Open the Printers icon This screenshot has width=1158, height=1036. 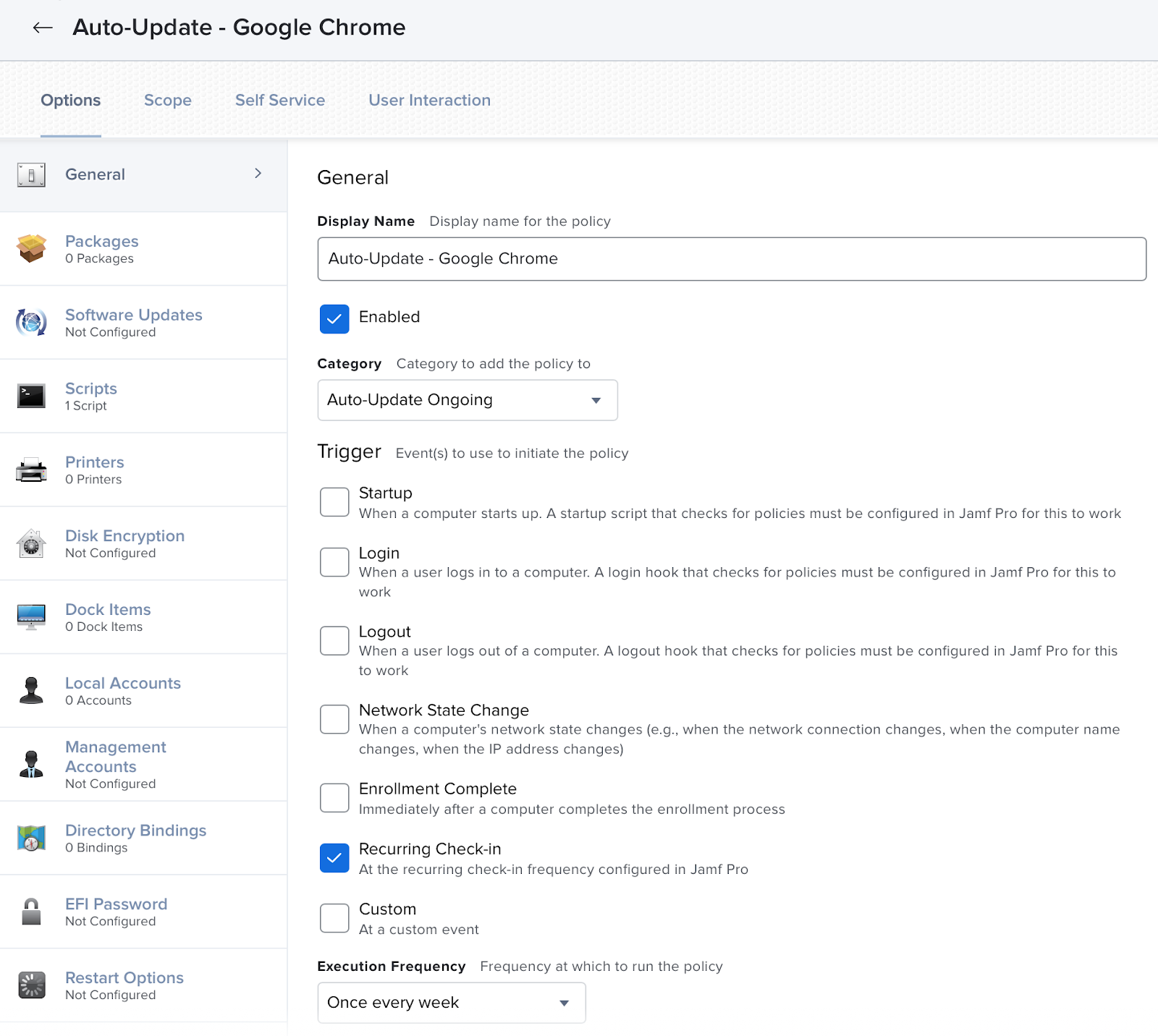tap(31, 470)
